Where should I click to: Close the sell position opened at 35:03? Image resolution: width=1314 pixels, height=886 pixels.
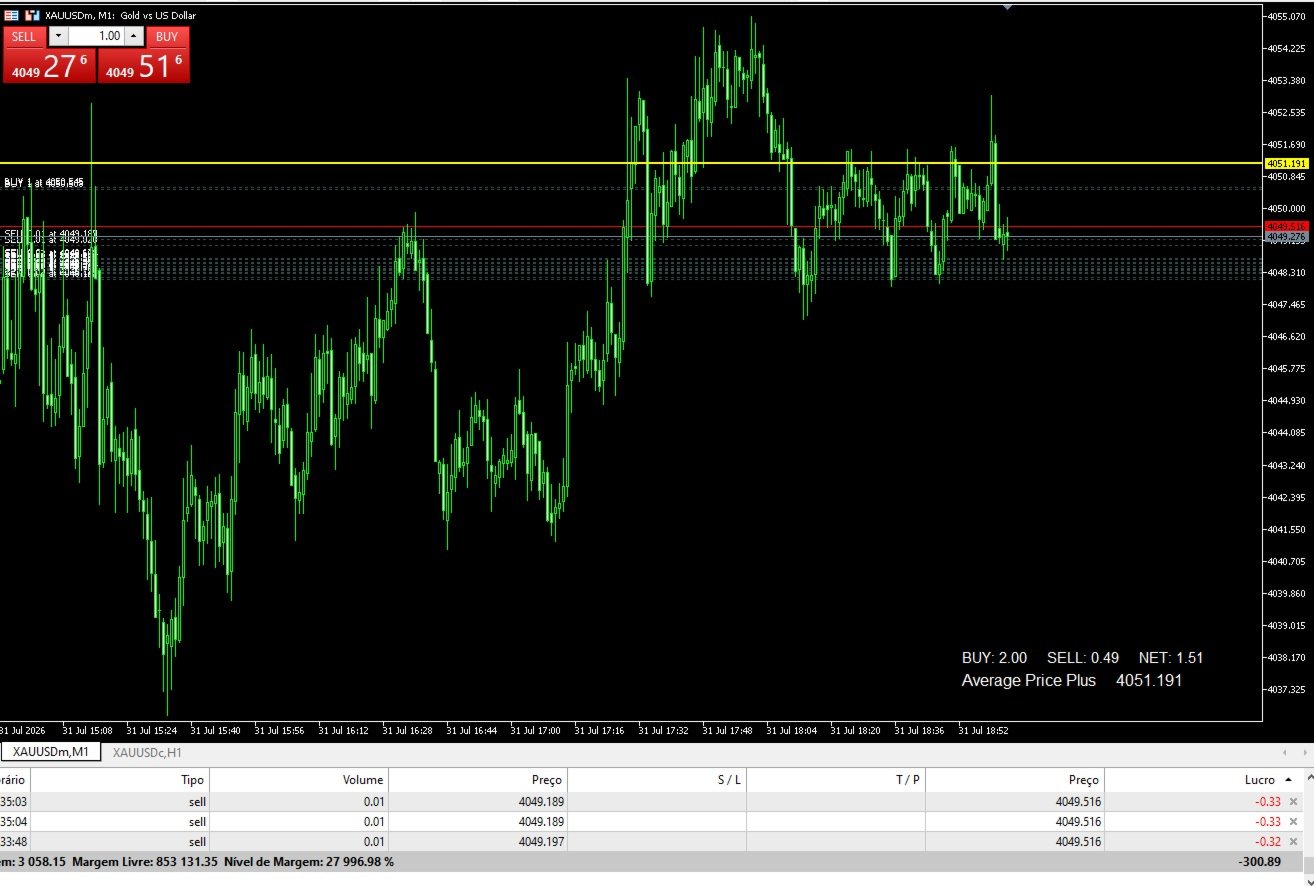[1293, 802]
